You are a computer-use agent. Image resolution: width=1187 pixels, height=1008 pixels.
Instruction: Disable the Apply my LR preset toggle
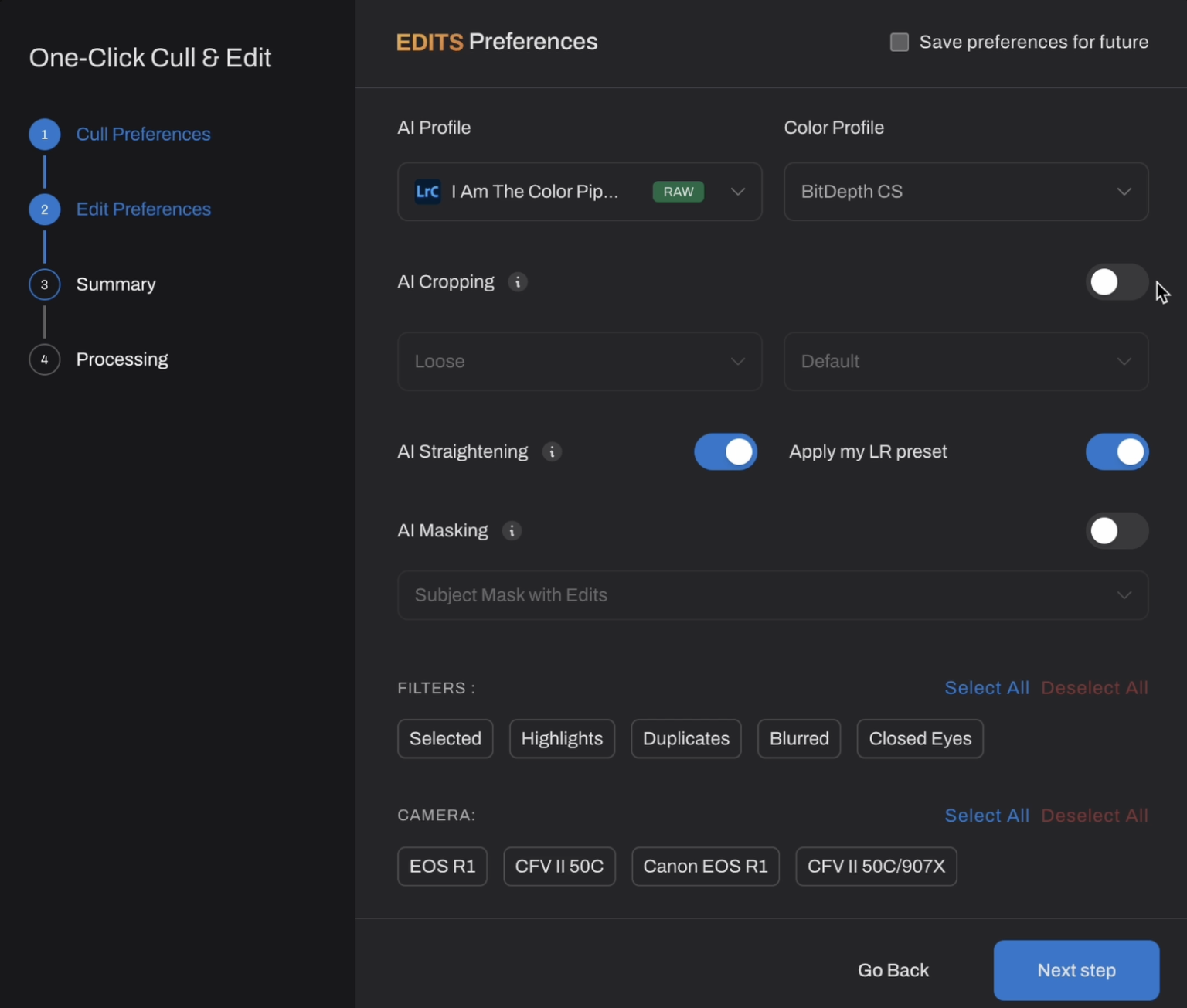pyautogui.click(x=1117, y=451)
